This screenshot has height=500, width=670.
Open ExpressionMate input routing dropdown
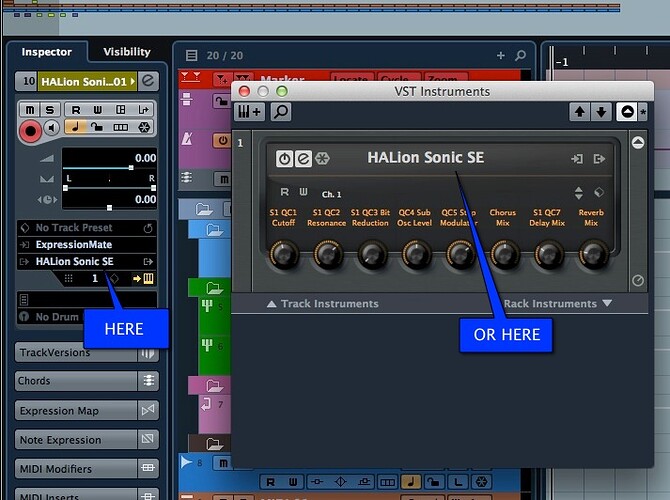coord(87,244)
